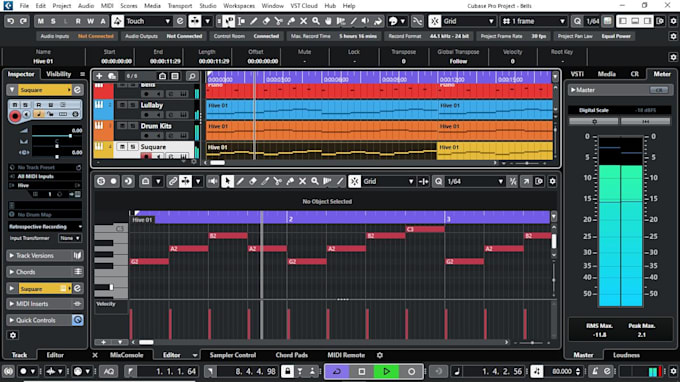Toggle global Solo S state button
The image size is (680, 382).
pyautogui.click(x=53, y=21)
